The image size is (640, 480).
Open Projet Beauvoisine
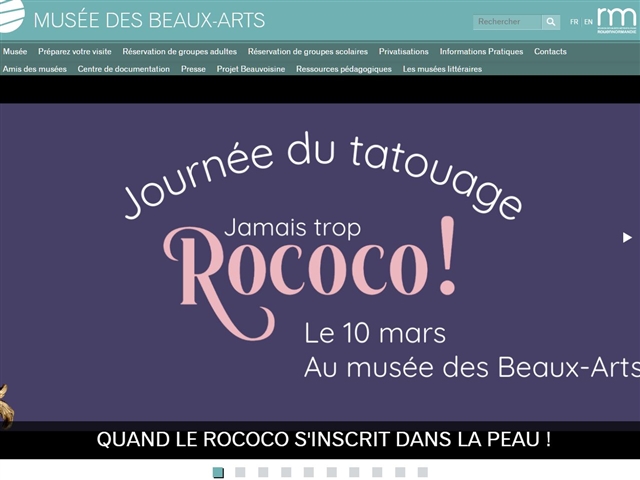[251, 69]
